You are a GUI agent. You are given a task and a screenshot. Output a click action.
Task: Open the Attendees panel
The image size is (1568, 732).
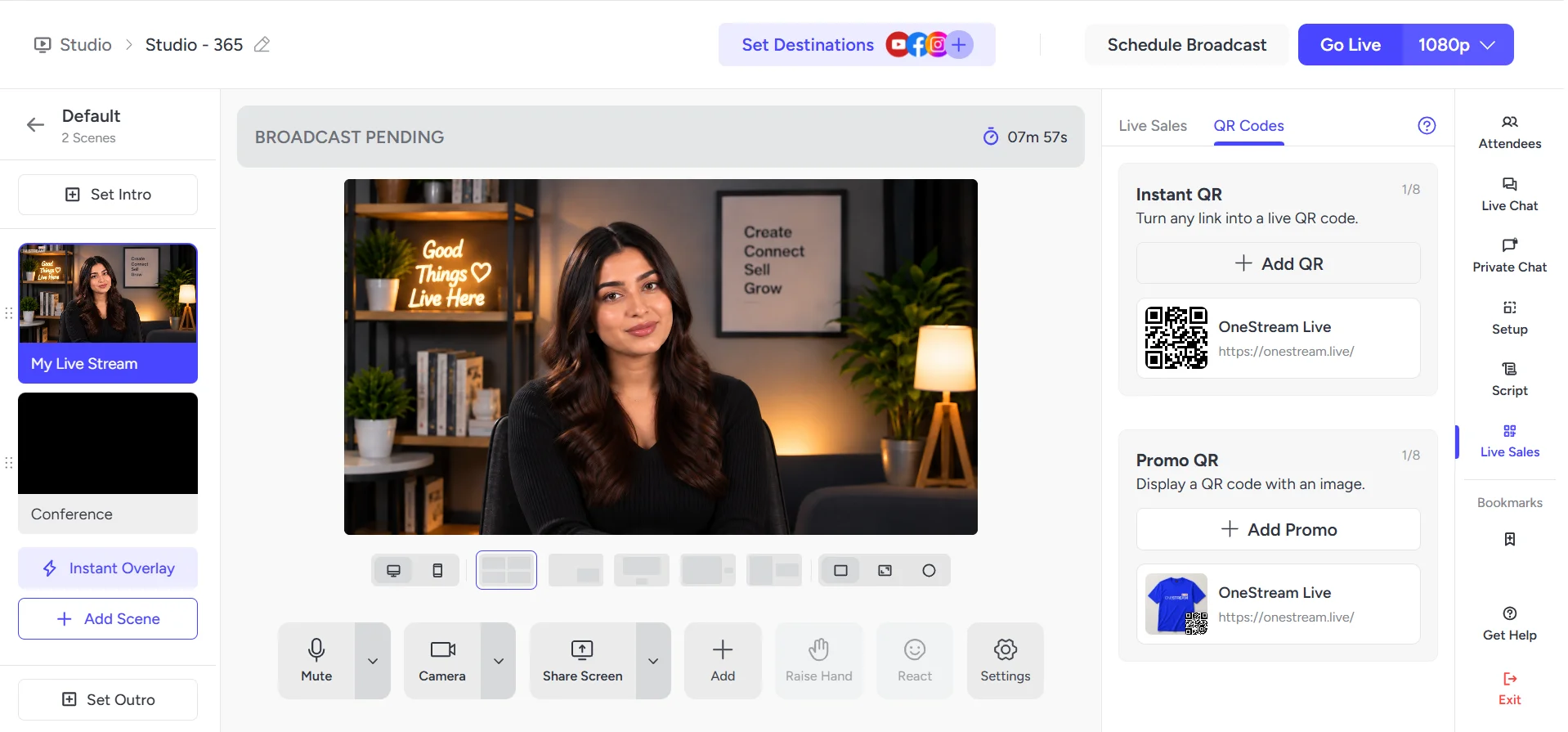1509,132
